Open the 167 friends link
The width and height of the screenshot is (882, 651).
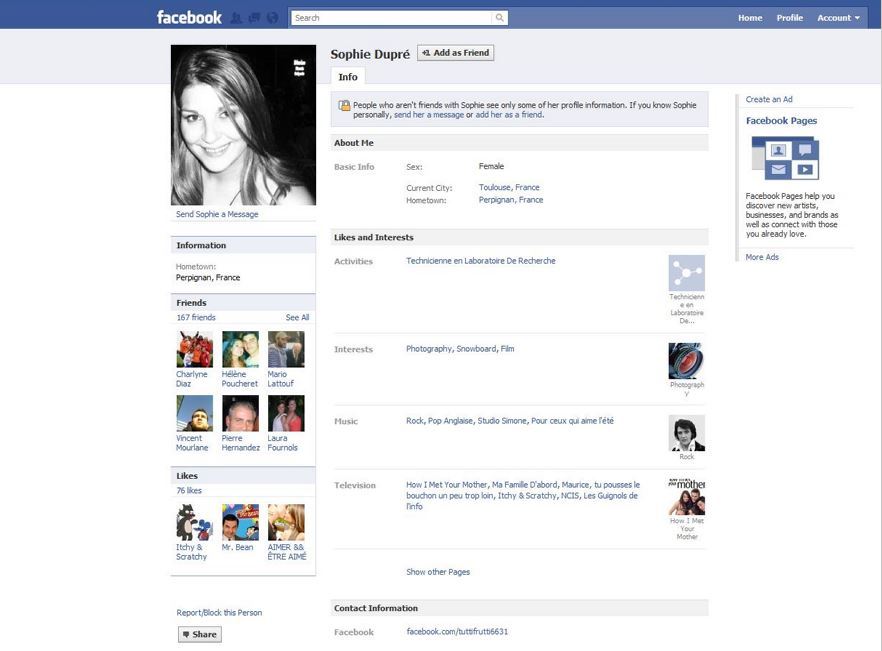pos(196,317)
